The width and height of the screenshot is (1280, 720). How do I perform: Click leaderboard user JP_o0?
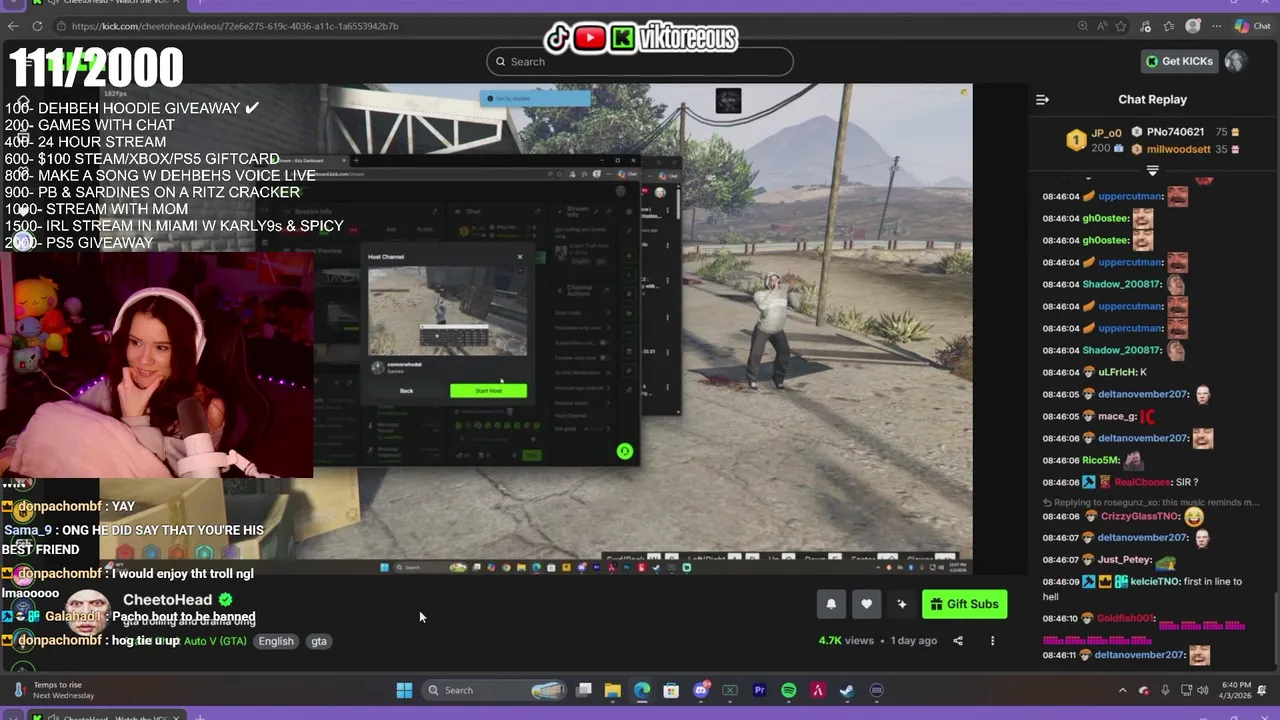(x=1106, y=132)
